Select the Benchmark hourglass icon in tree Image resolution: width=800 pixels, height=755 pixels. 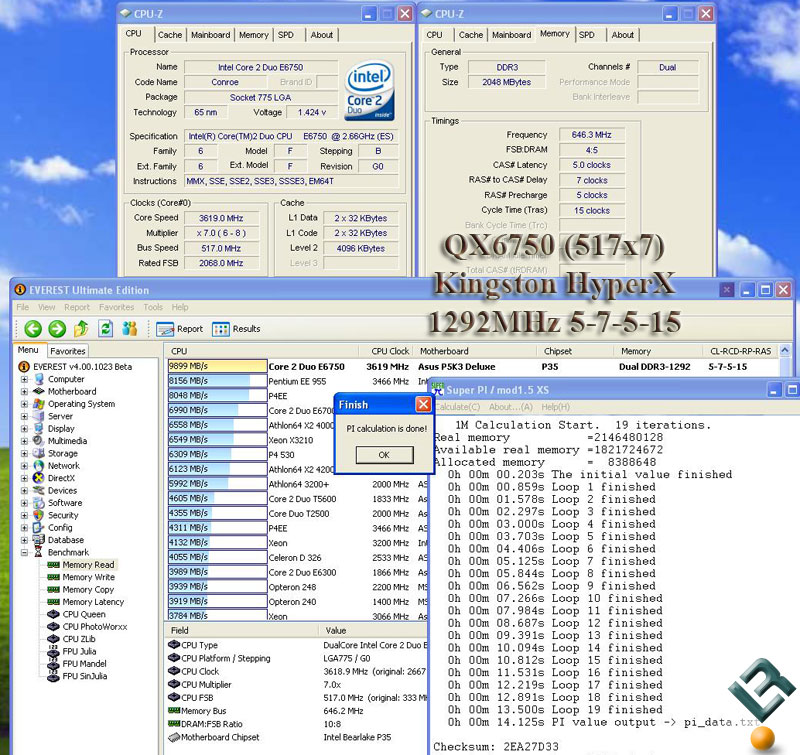(x=39, y=552)
